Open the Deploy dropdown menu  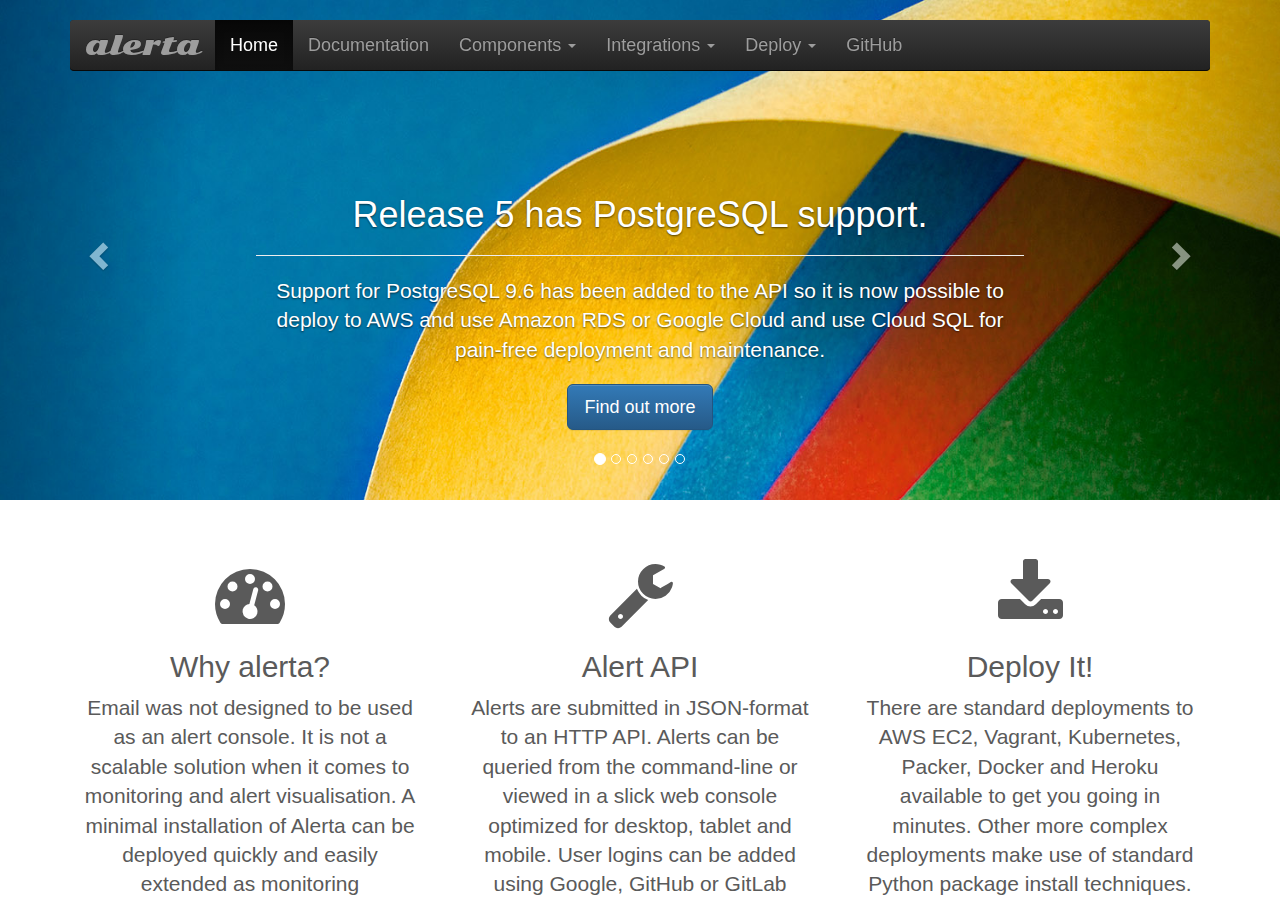780,45
